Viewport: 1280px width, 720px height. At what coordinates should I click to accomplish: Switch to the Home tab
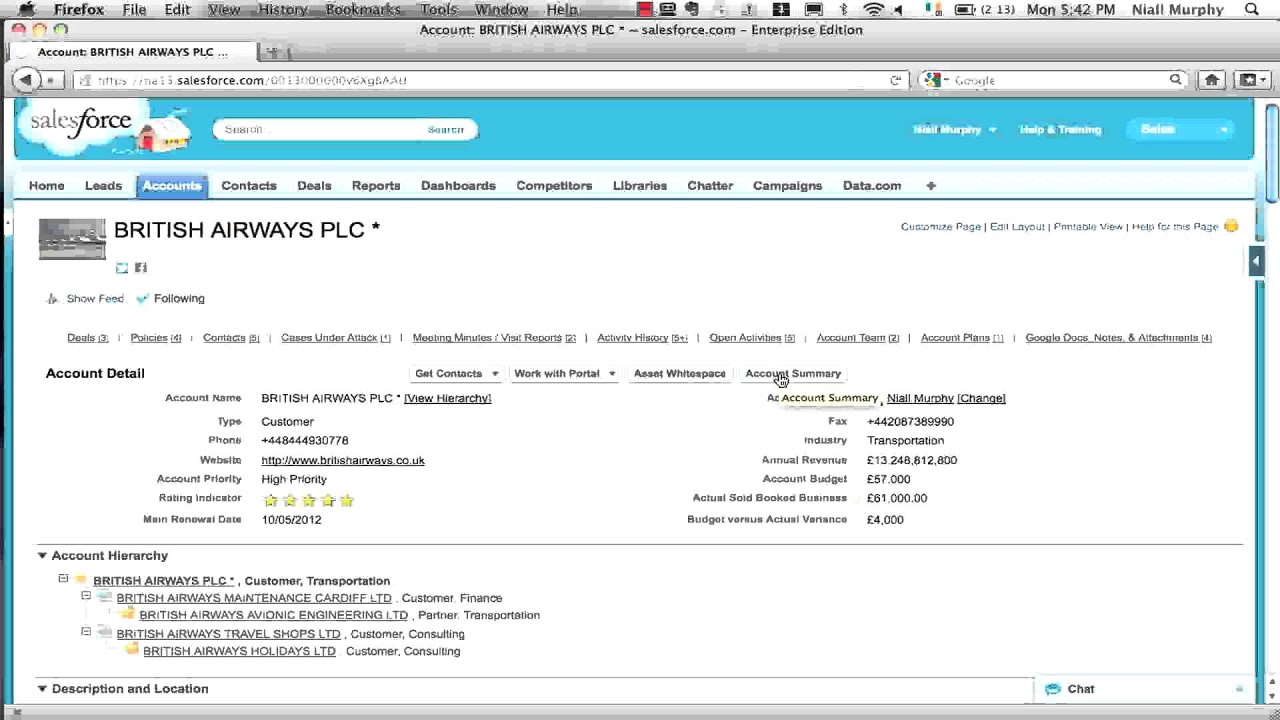(x=47, y=185)
